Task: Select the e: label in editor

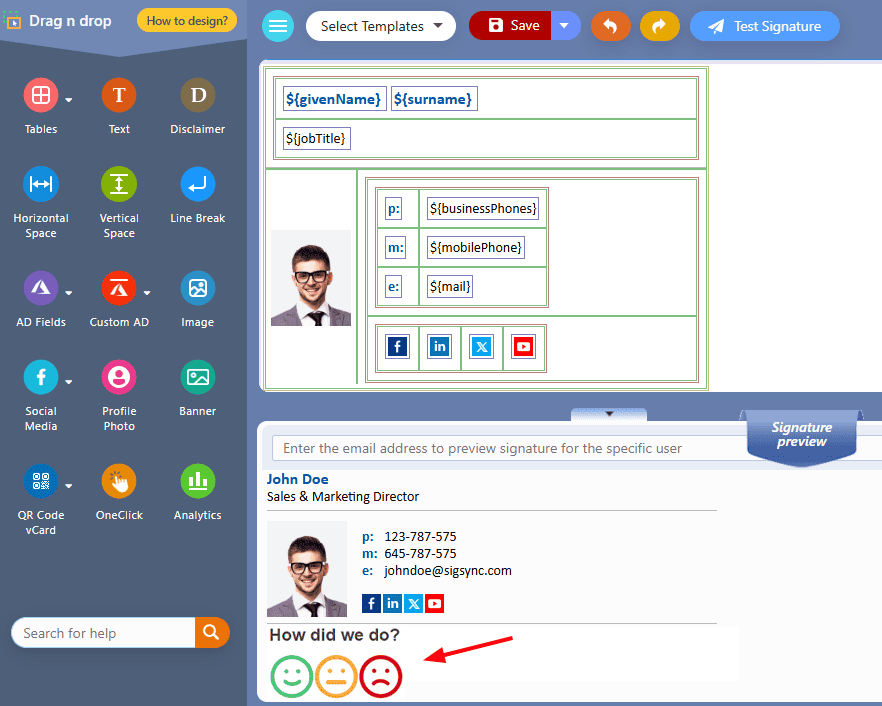Action: click(393, 286)
